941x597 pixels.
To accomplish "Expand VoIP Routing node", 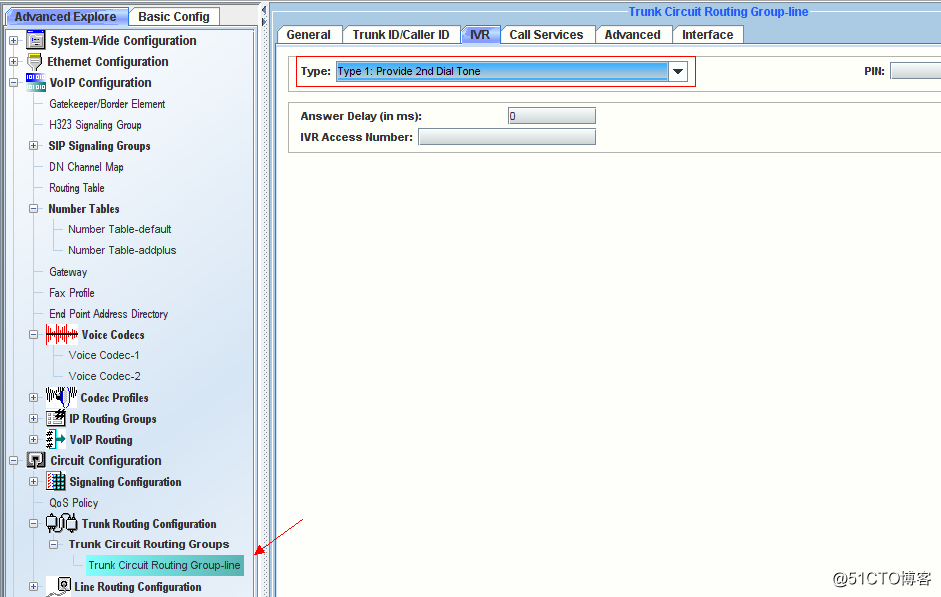I will click(x=34, y=440).
